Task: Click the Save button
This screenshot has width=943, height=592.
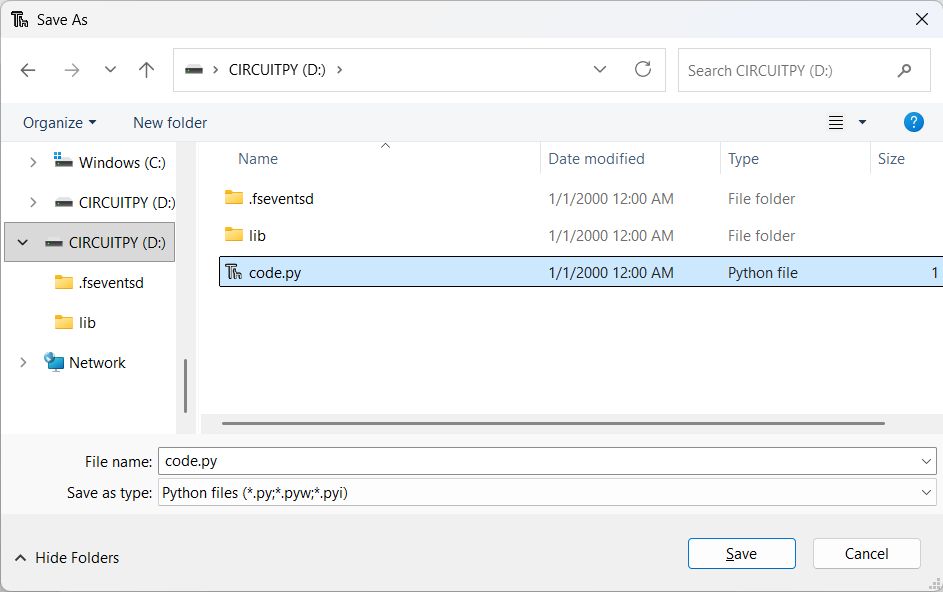Action: 742,553
